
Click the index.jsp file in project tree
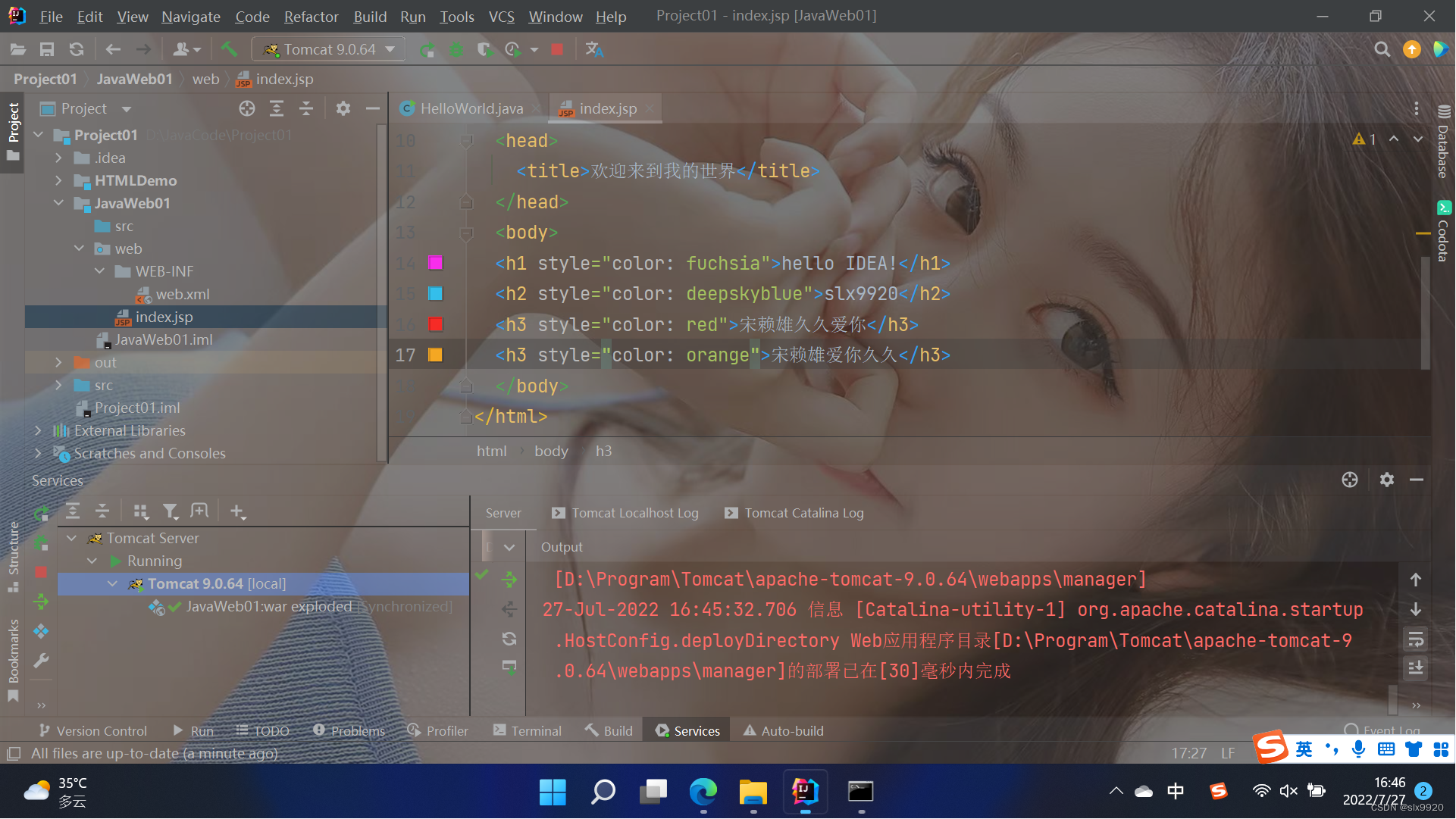click(162, 316)
